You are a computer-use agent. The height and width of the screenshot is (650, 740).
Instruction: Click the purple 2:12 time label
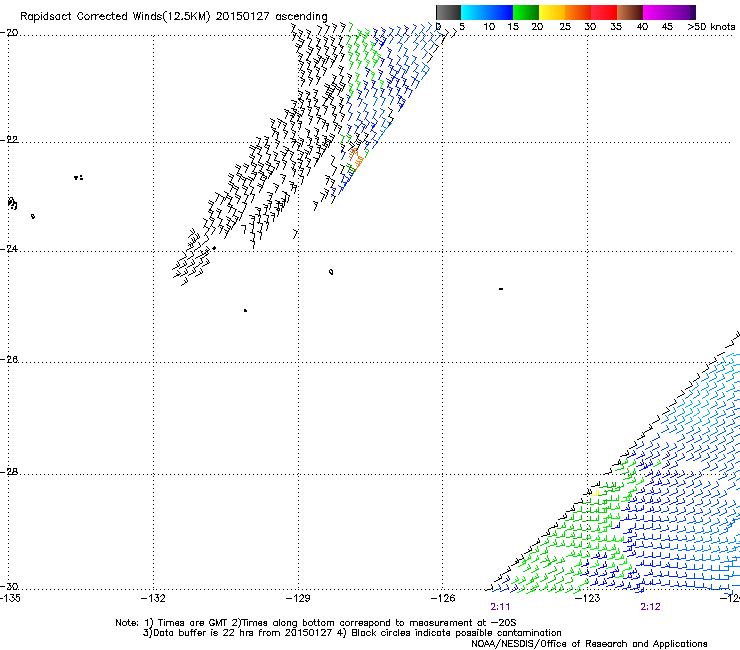(650, 607)
